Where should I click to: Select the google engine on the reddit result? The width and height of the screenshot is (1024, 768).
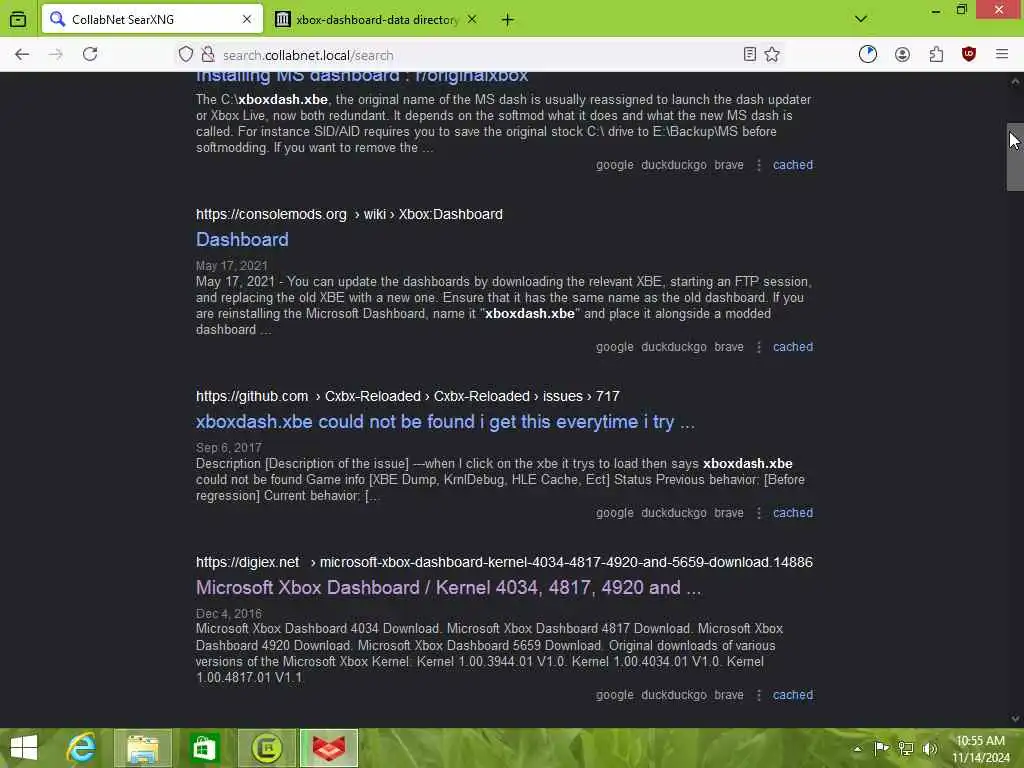point(615,165)
